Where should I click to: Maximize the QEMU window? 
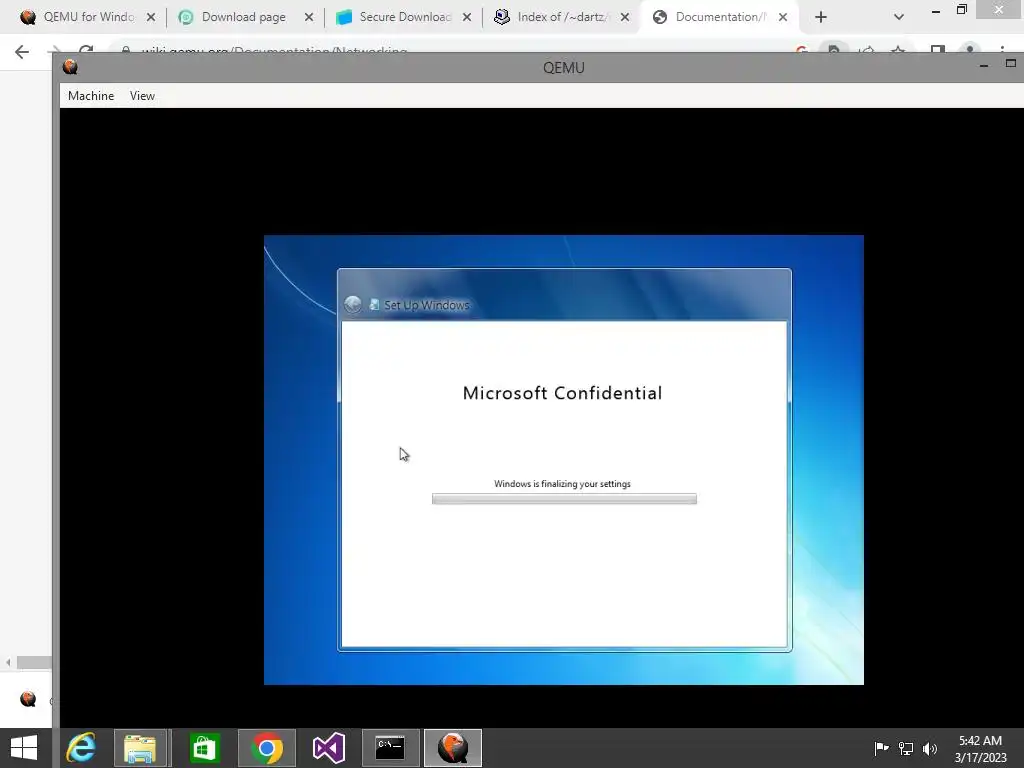(1011, 63)
